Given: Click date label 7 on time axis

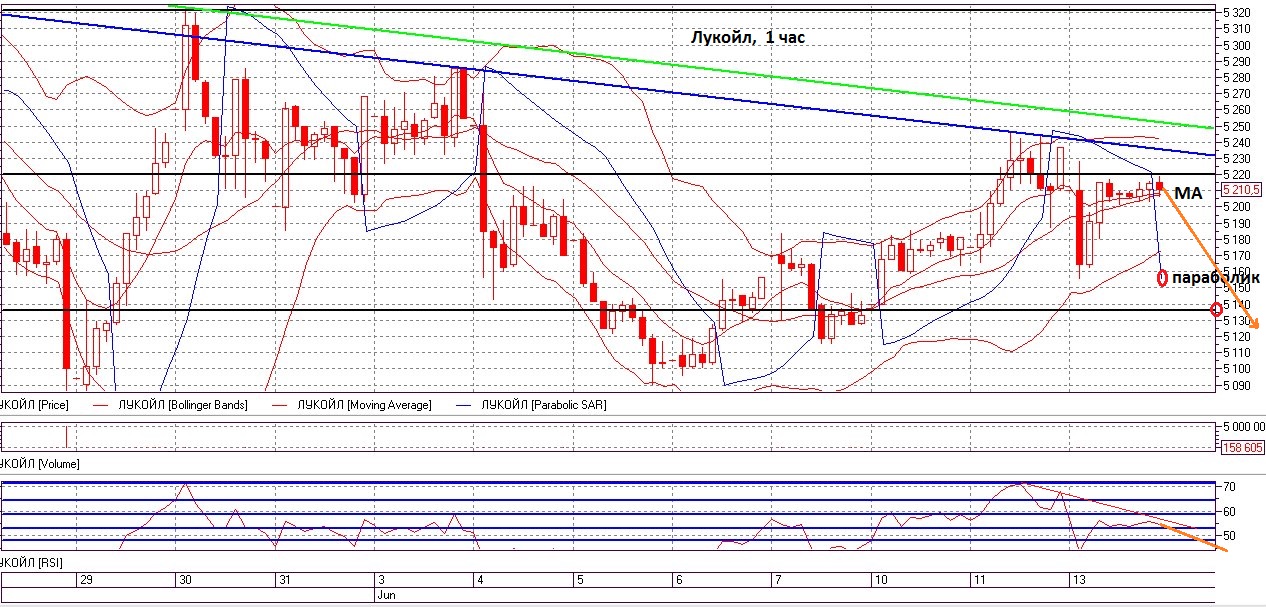Looking at the screenshot, I should point(776,580).
